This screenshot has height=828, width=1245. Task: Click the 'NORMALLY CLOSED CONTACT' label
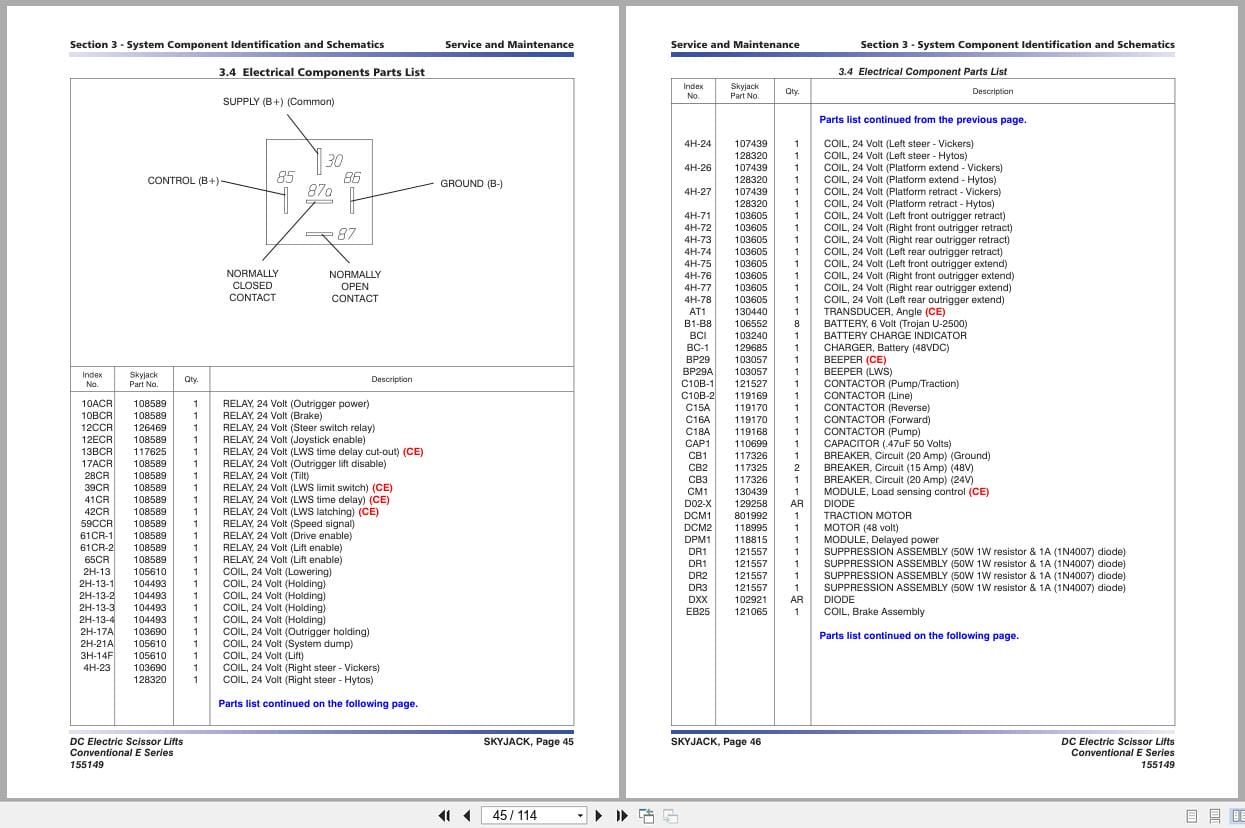pyautogui.click(x=253, y=286)
